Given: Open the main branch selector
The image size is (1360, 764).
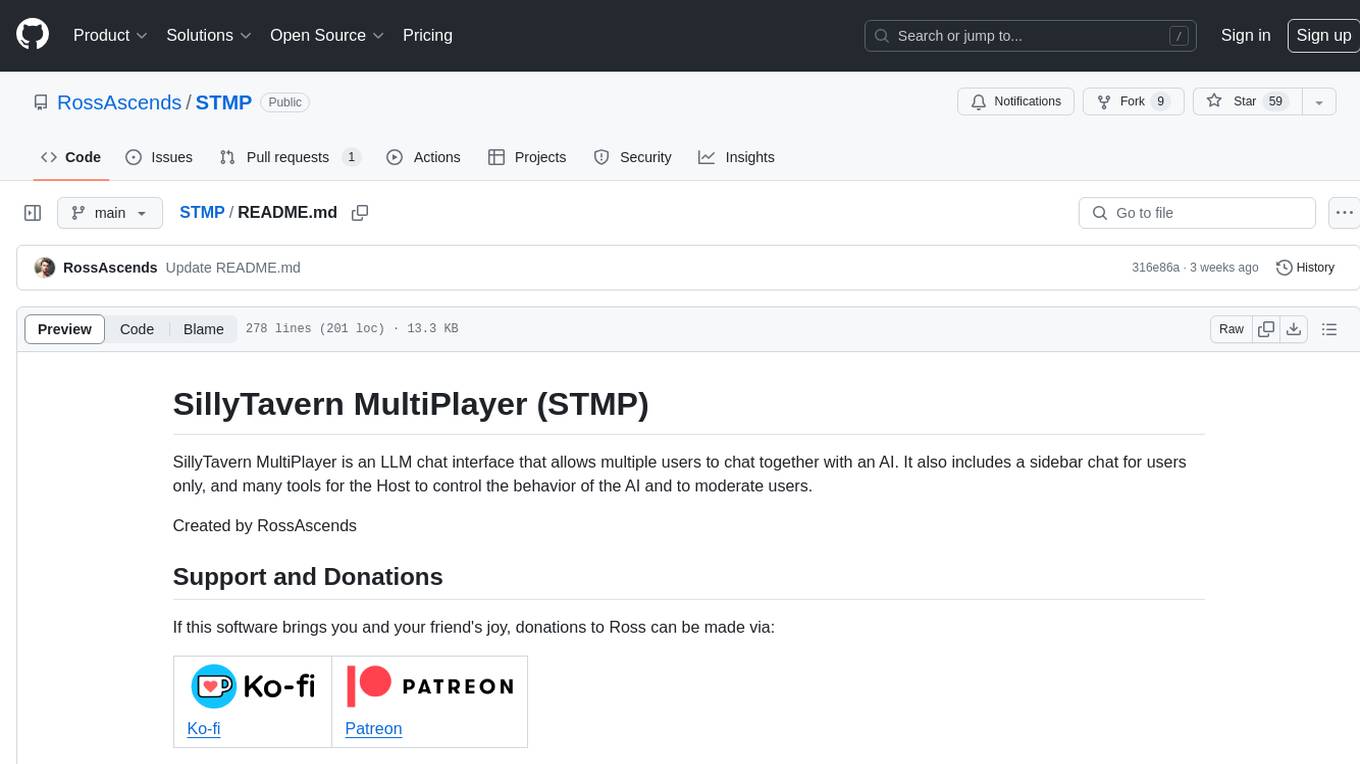Looking at the screenshot, I should tap(110, 213).
